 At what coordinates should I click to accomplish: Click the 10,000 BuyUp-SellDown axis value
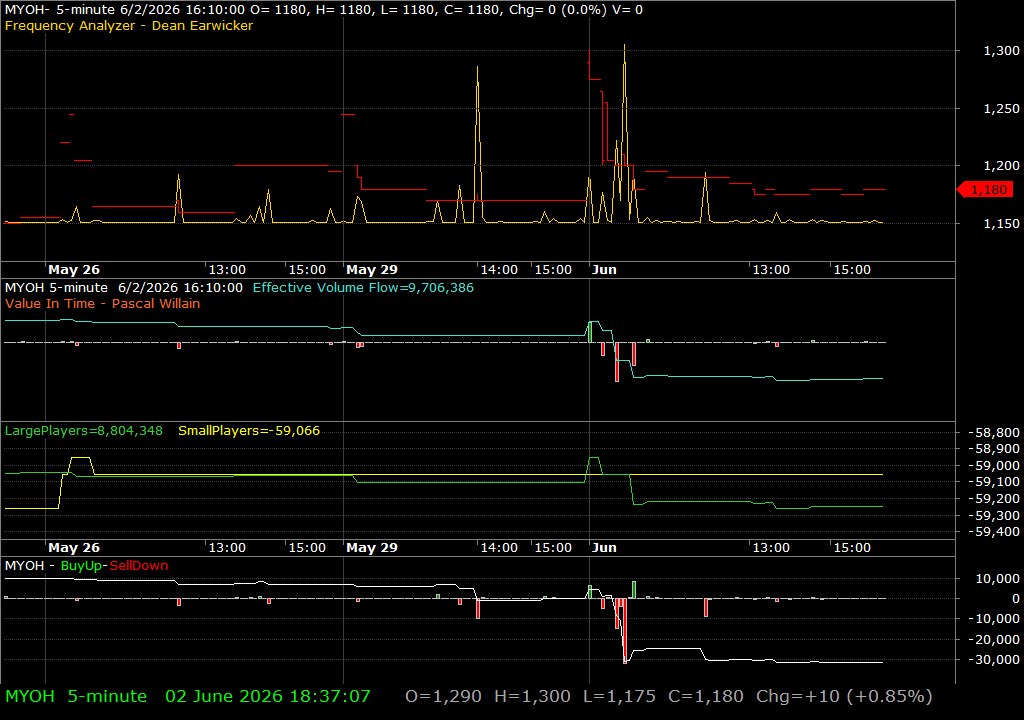[x=997, y=578]
